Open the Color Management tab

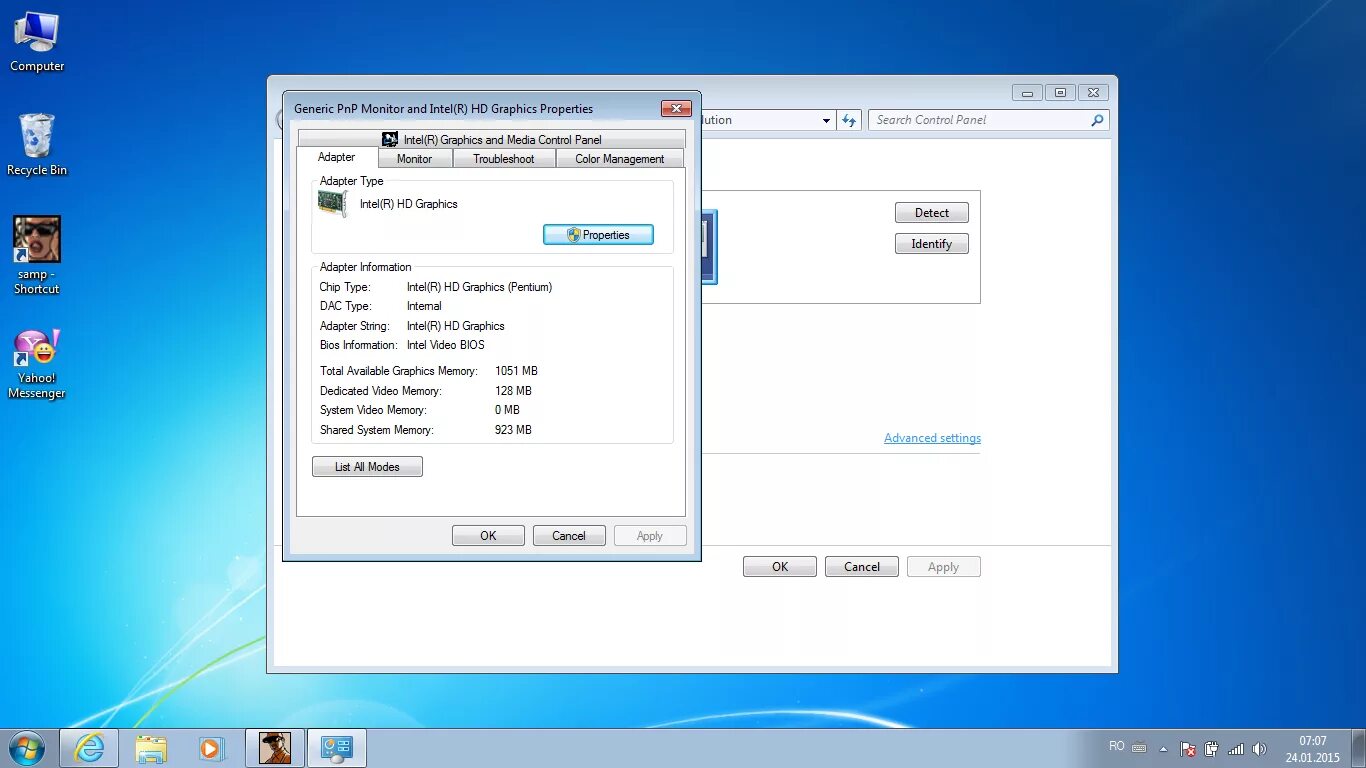620,159
